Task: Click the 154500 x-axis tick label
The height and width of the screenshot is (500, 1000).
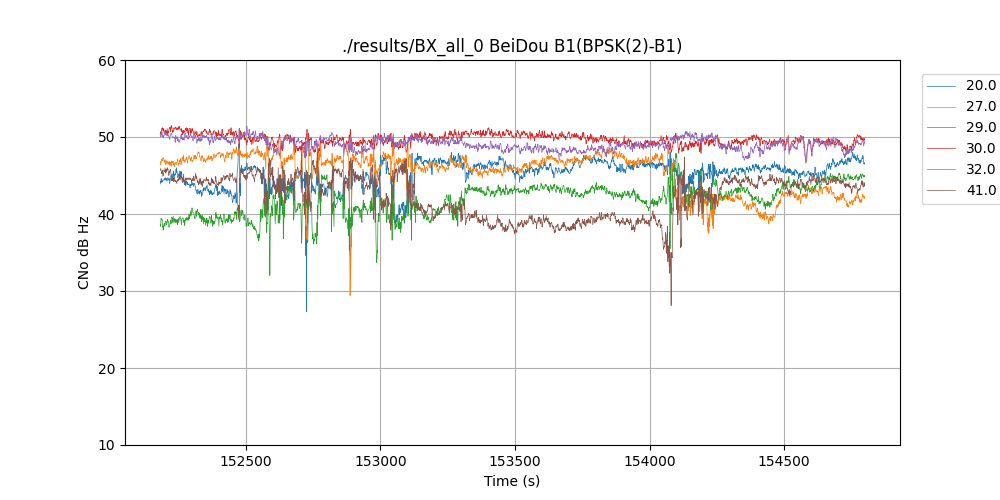Action: [784, 460]
